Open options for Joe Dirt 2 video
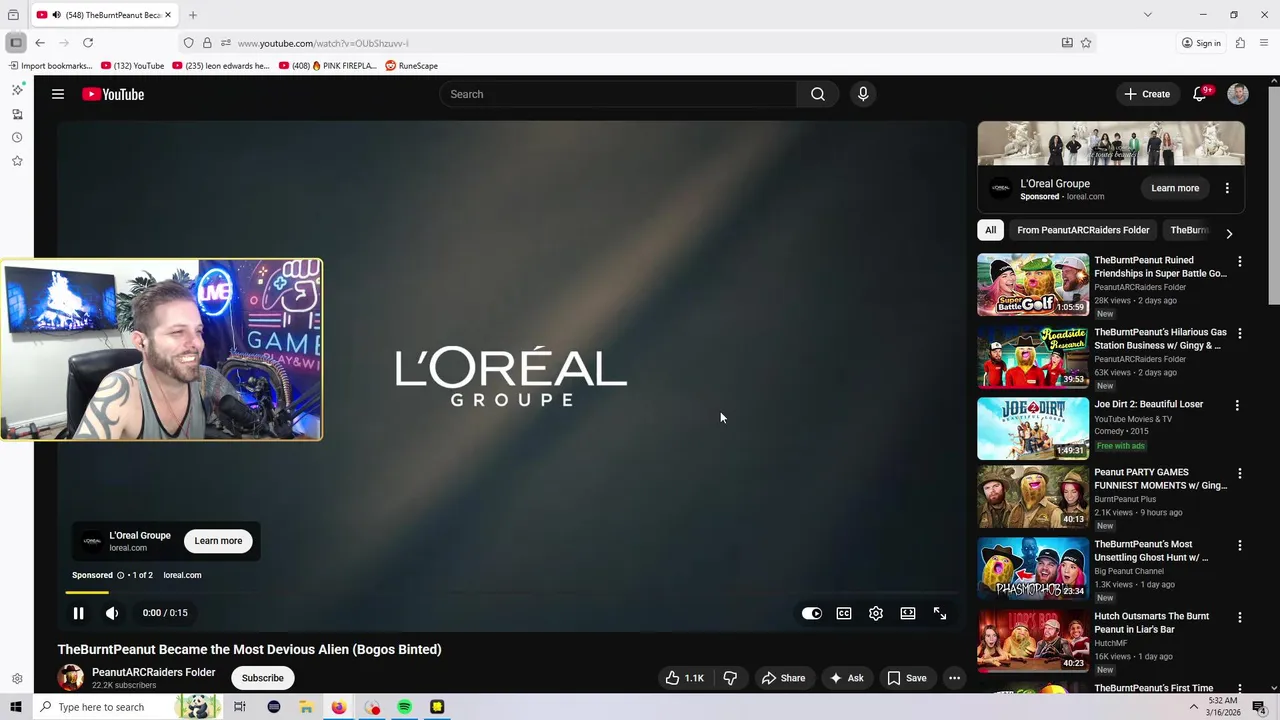Viewport: 1280px width, 720px height. click(x=1237, y=405)
